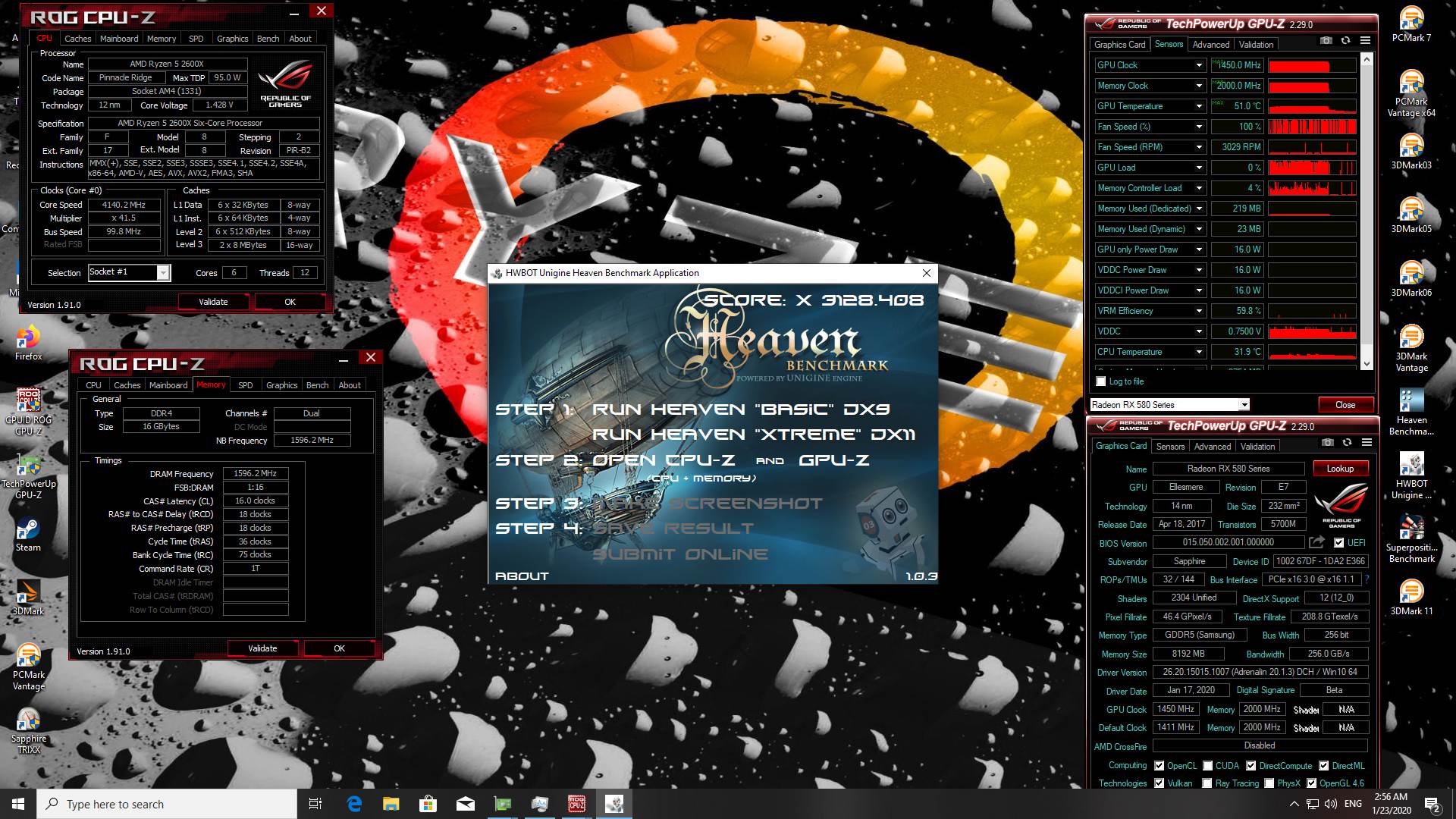Screen dimensions: 1456x819
Task: Click the GPU-Z Sensors vertical scrollbar
Action: click(1367, 212)
